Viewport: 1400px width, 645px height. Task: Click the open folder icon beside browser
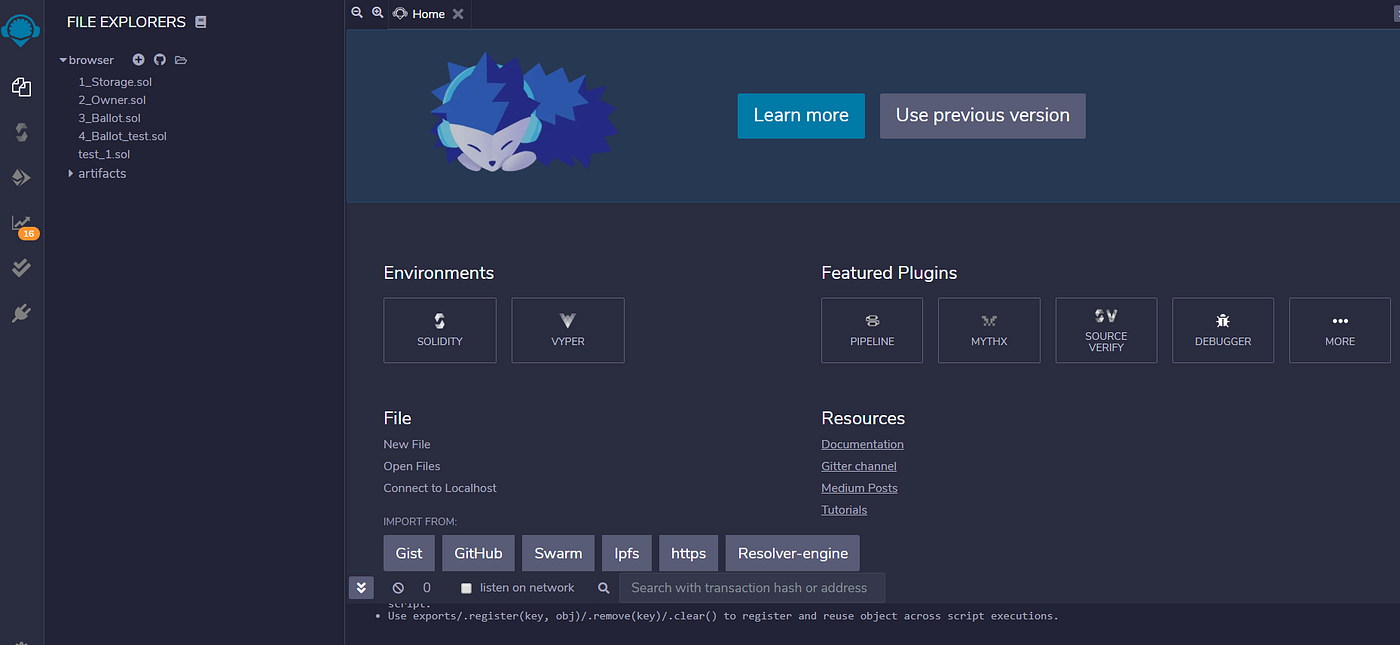[181, 60]
